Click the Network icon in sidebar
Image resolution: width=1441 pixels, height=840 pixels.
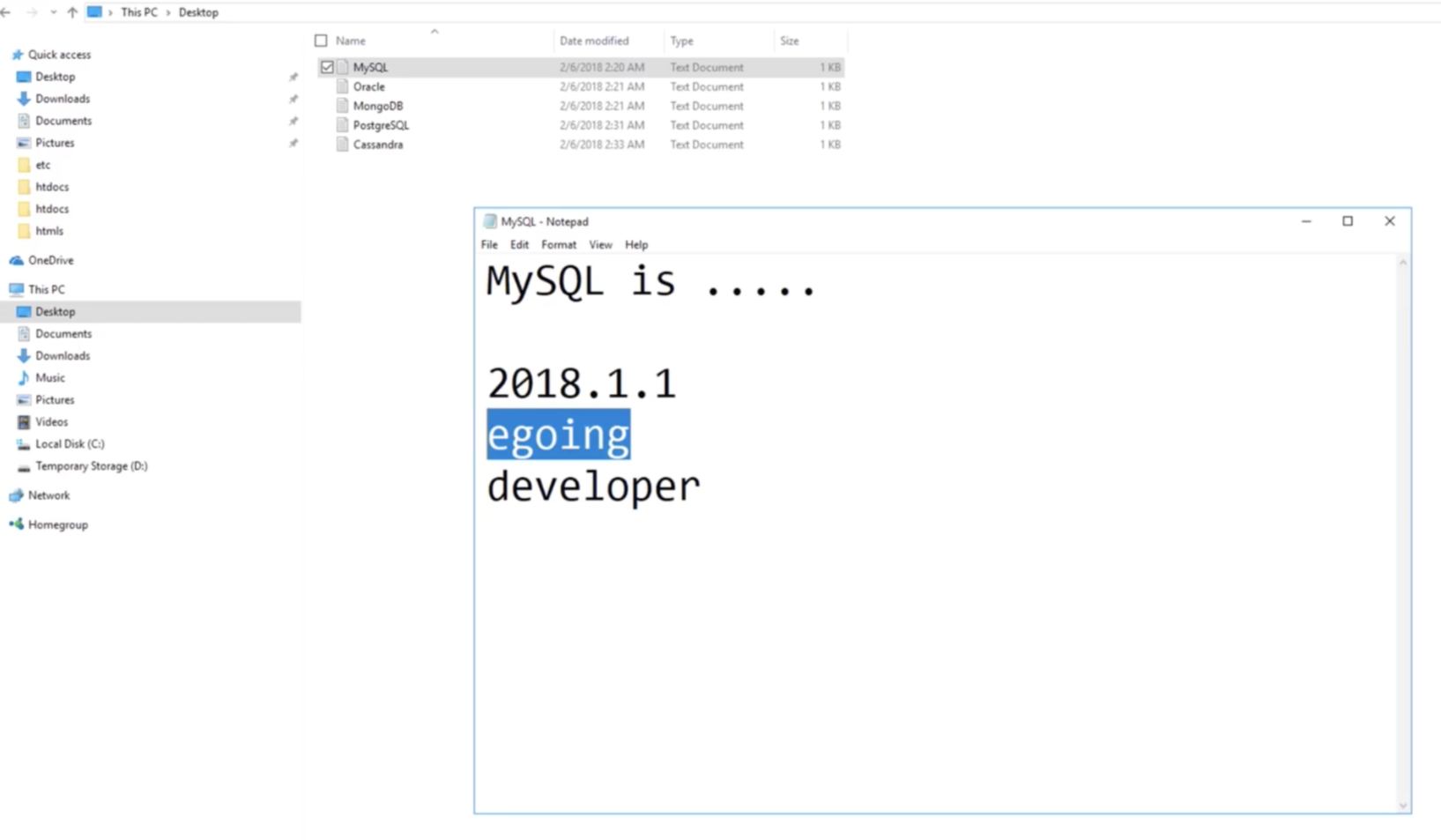17,495
